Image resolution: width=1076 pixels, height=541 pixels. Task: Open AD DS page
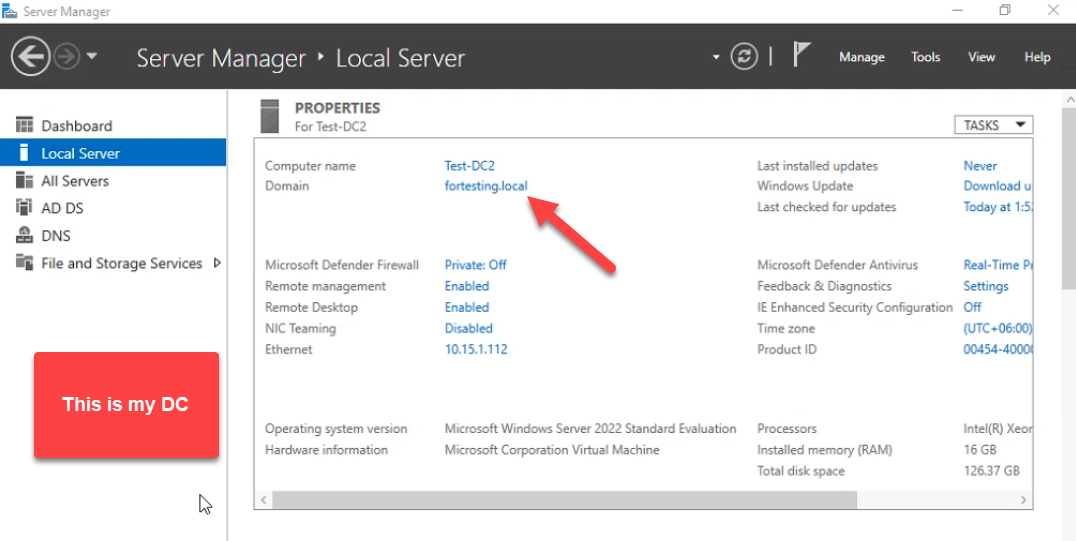[62, 208]
